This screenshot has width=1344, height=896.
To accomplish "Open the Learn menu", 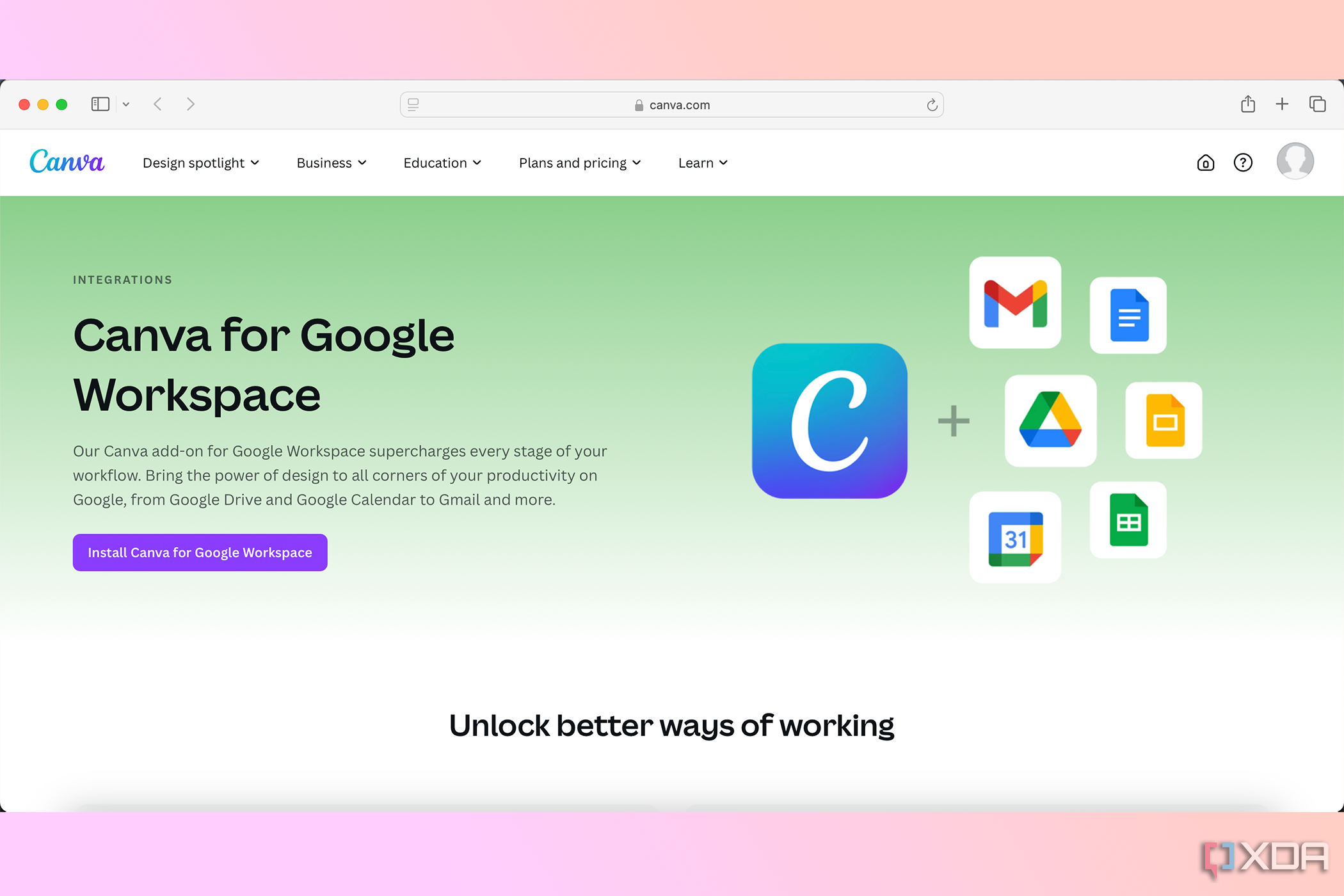I will click(x=700, y=162).
